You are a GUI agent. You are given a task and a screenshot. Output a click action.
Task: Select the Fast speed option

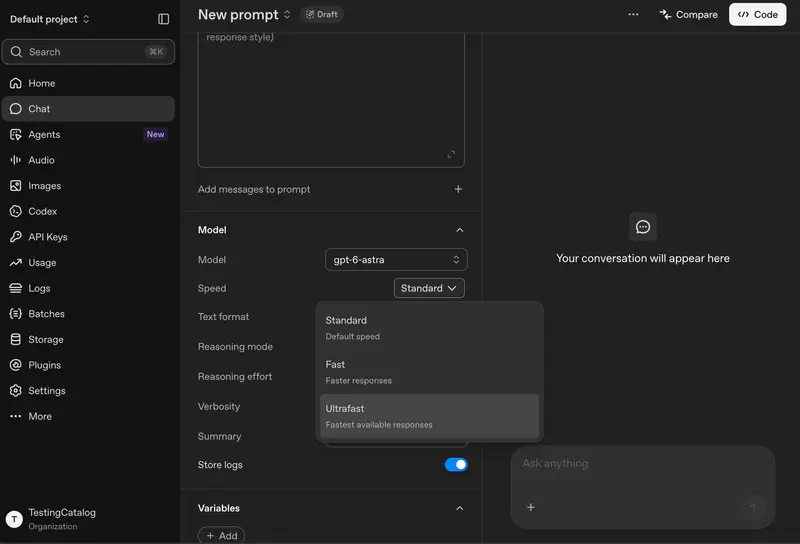click(x=429, y=372)
